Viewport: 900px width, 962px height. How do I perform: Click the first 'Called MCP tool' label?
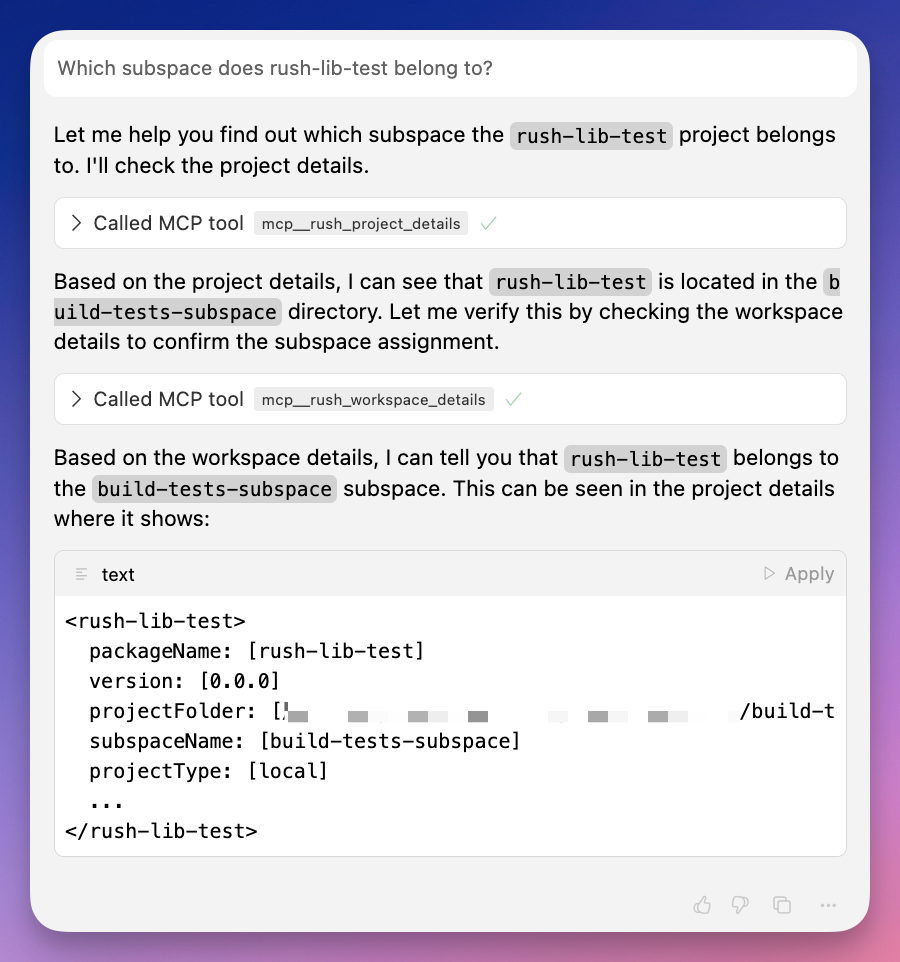(x=168, y=224)
